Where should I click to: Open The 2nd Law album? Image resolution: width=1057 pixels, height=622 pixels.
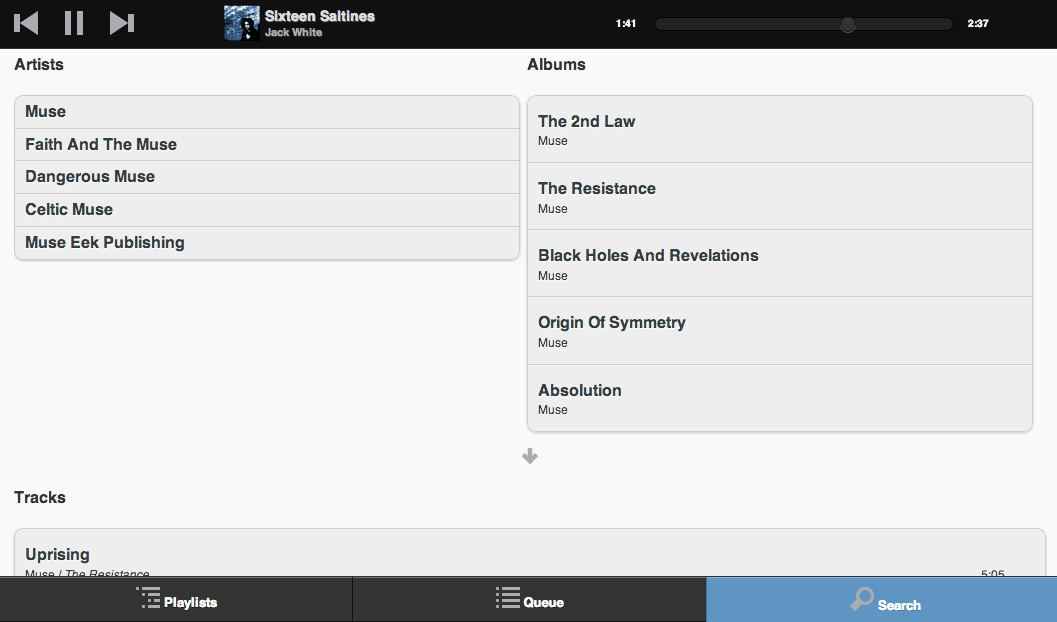(779, 129)
